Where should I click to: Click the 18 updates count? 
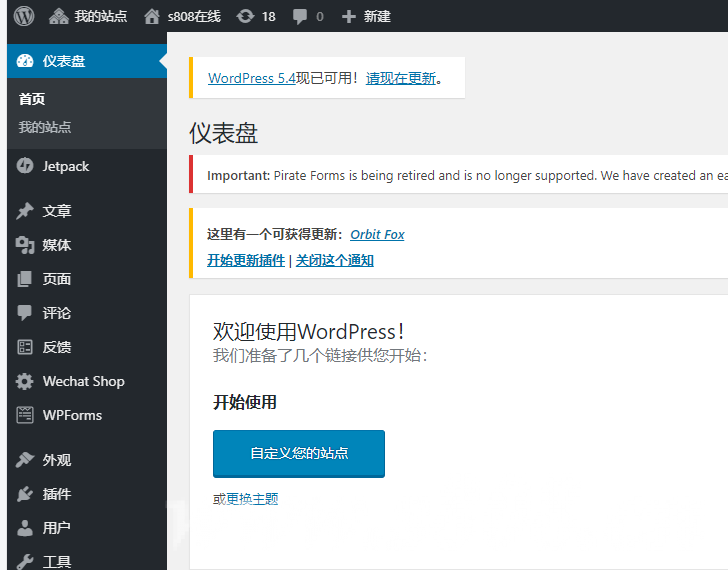(x=268, y=17)
